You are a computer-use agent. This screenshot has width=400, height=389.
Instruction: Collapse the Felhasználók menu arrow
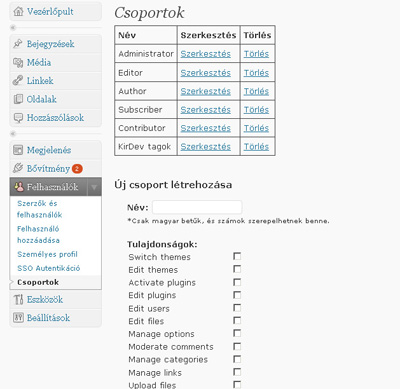(94, 187)
